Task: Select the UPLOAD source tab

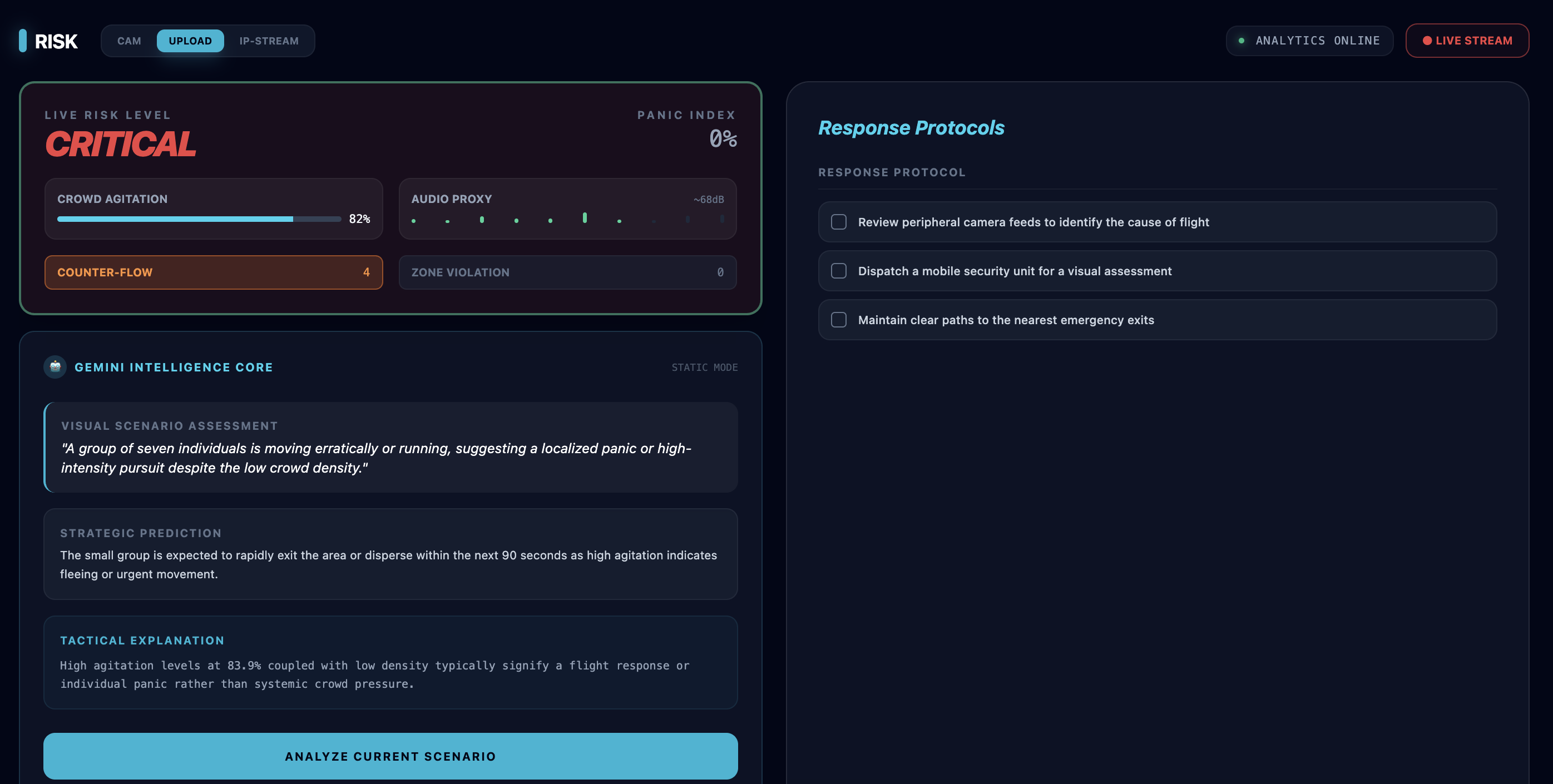Action: pyautogui.click(x=190, y=41)
